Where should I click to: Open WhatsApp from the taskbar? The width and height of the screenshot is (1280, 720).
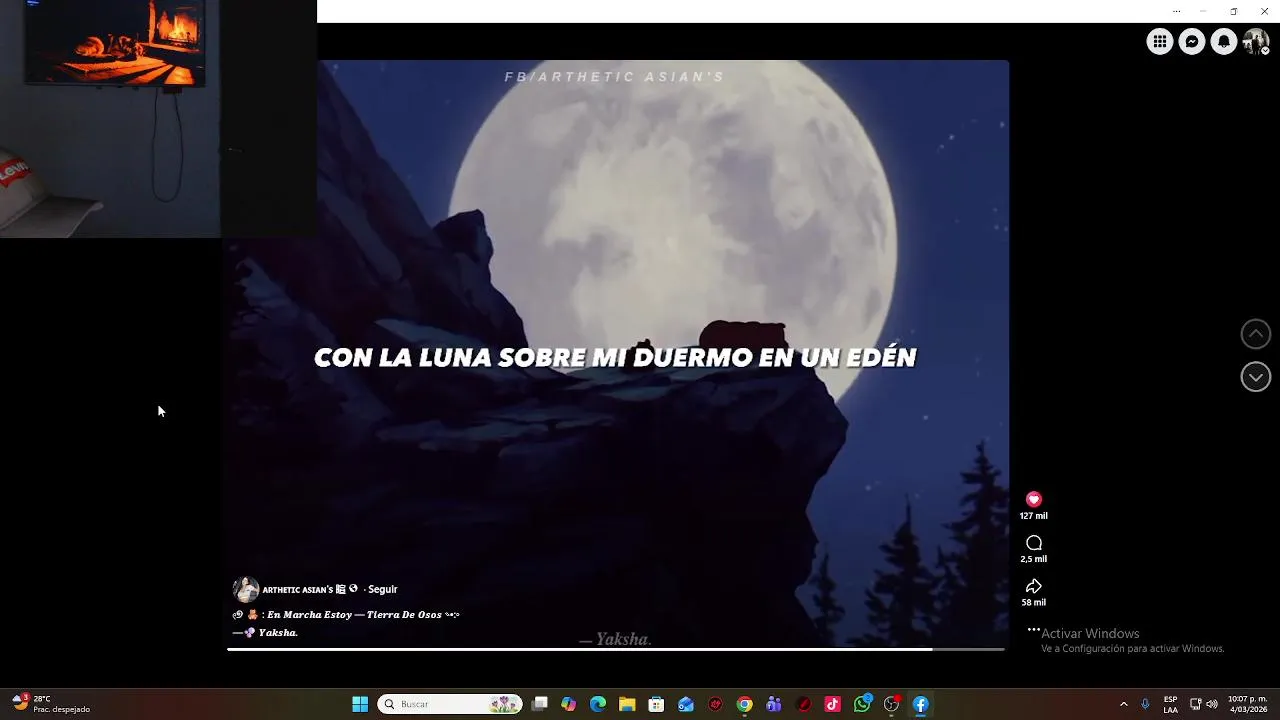point(862,704)
